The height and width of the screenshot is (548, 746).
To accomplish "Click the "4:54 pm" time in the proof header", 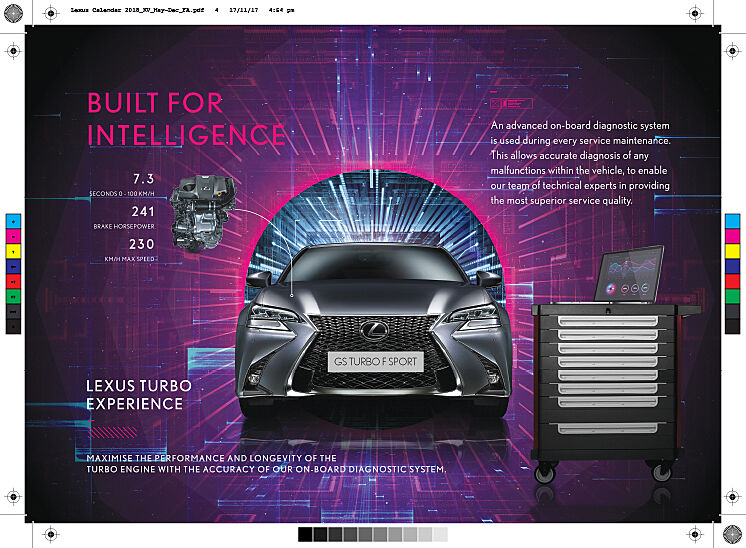I will 281,10.
